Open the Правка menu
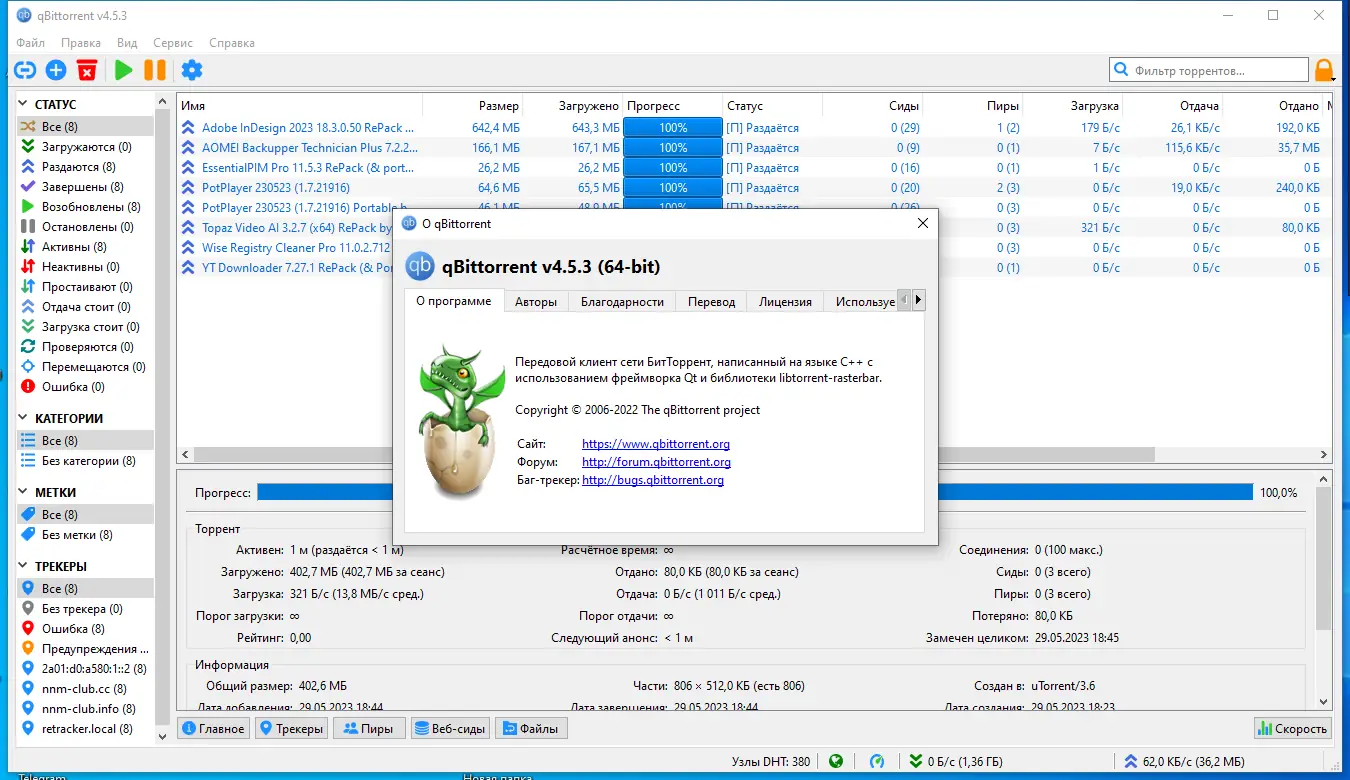Viewport: 1350px width, 780px height. coord(81,43)
